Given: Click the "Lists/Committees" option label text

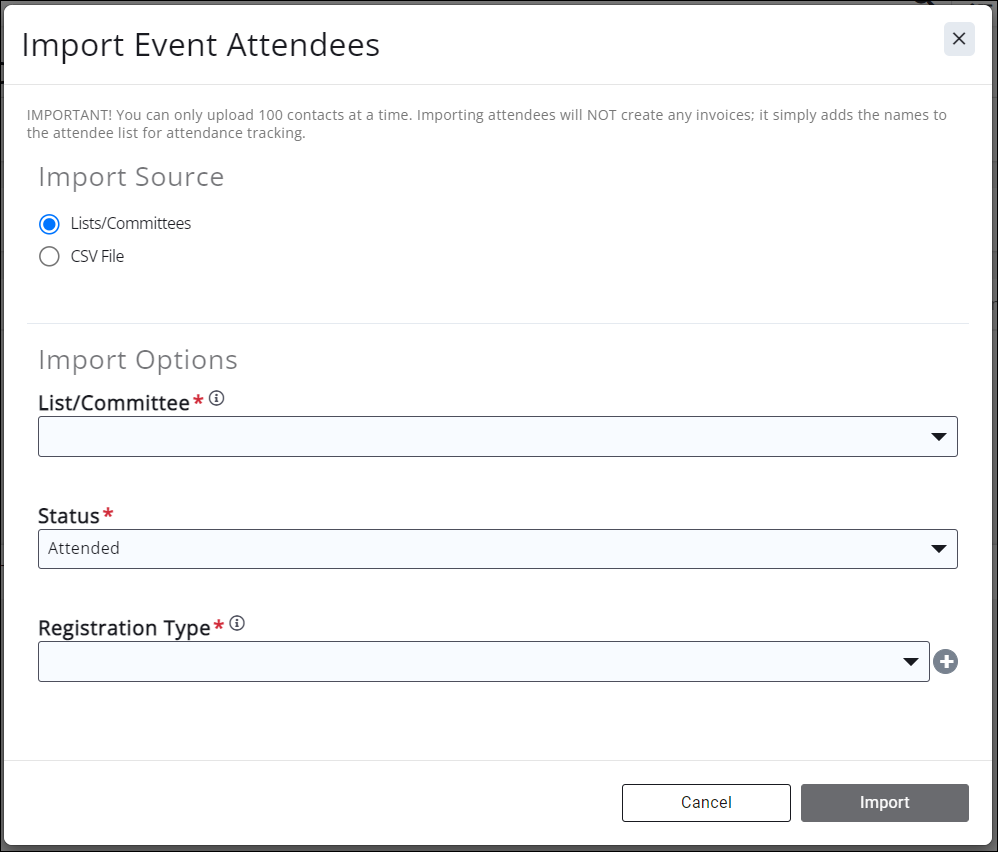Looking at the screenshot, I should [130, 223].
